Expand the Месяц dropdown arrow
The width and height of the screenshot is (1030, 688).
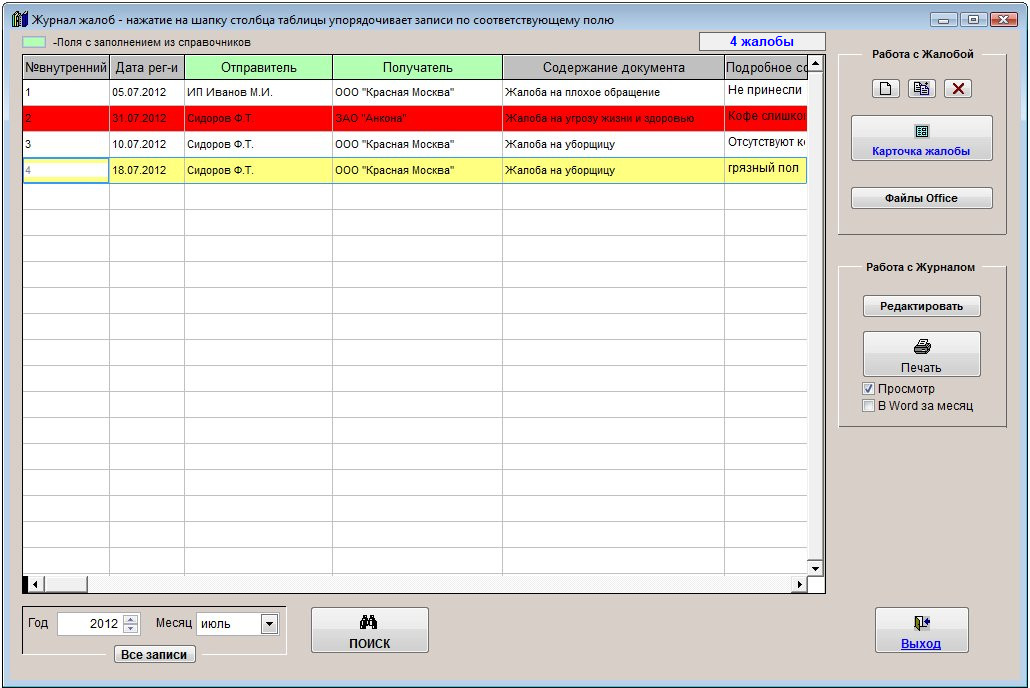(x=269, y=624)
